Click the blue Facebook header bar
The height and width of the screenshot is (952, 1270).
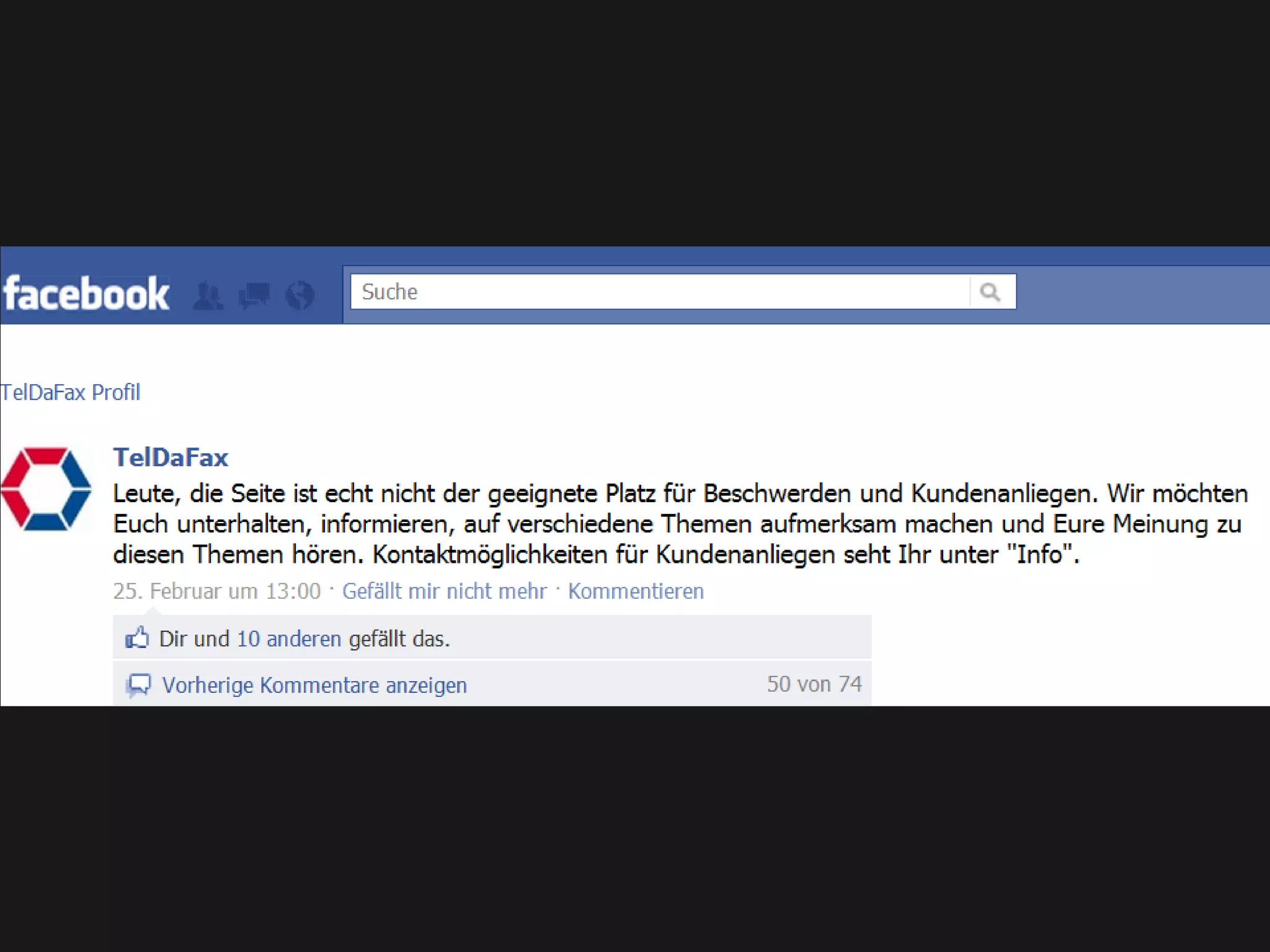click(635, 285)
